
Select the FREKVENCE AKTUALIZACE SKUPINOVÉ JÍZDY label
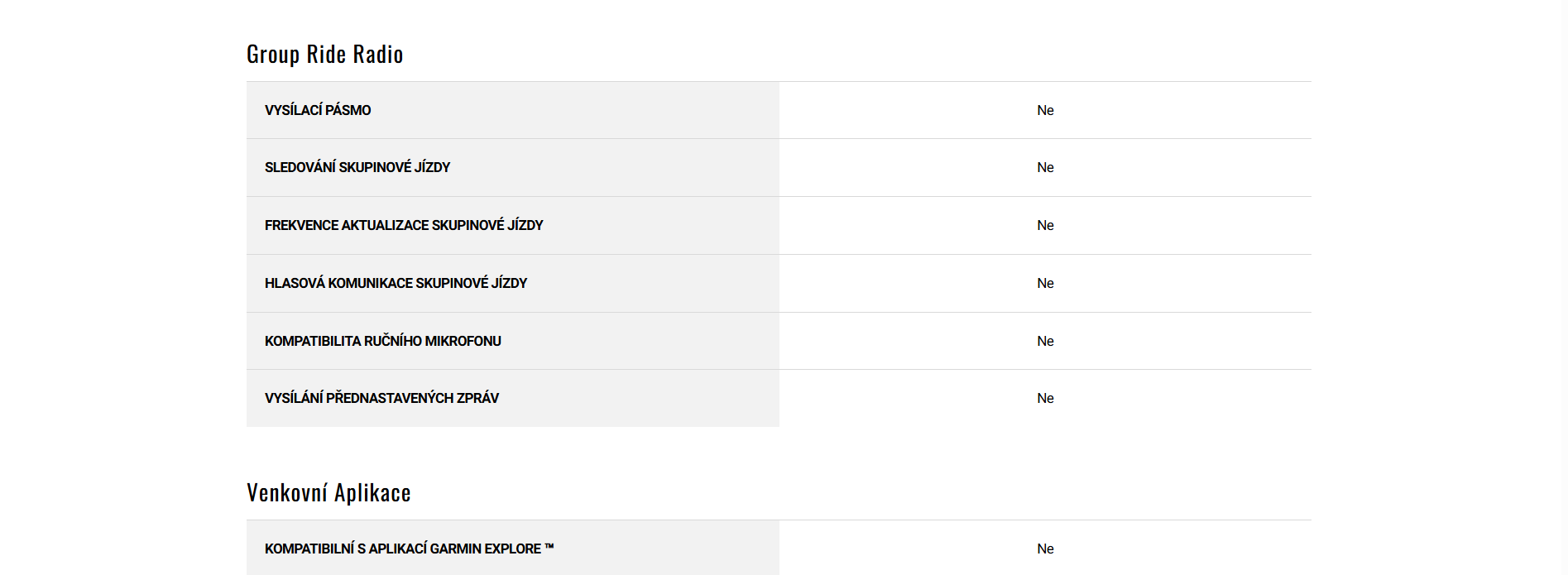[x=404, y=225]
